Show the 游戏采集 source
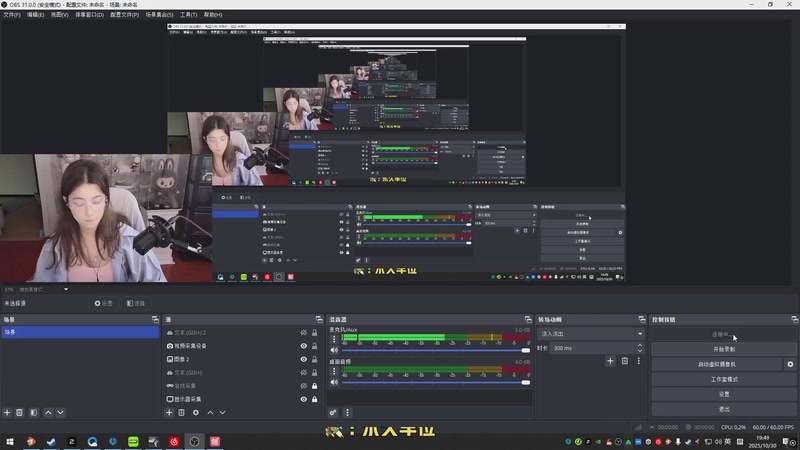 tap(304, 386)
